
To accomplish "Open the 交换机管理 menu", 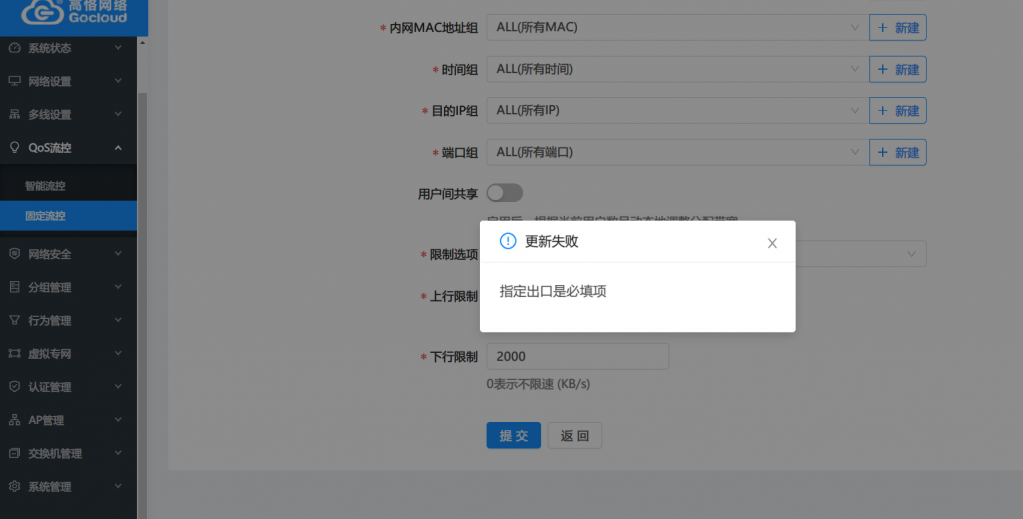I will coord(69,454).
